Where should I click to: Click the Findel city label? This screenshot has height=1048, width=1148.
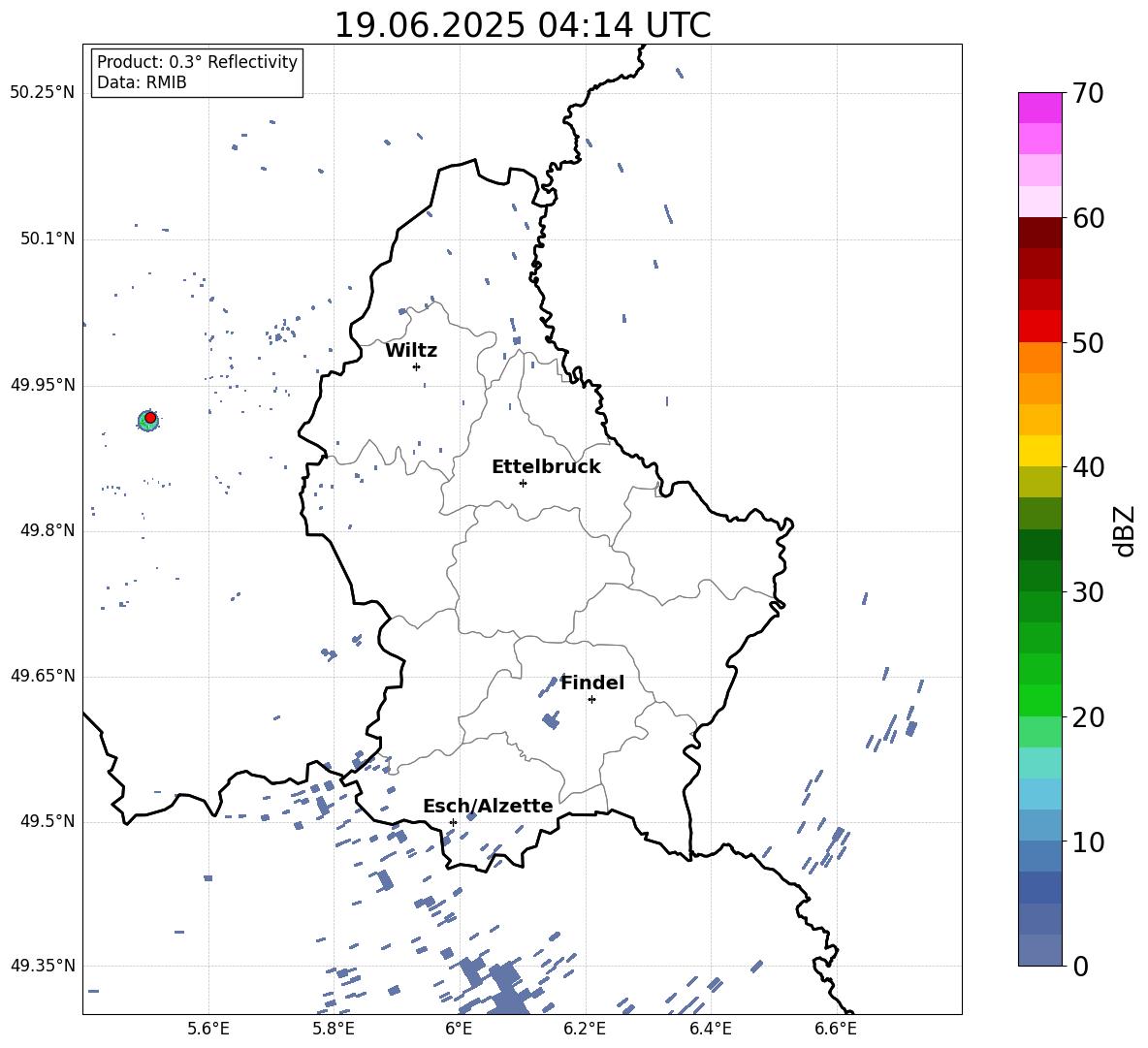pos(592,683)
